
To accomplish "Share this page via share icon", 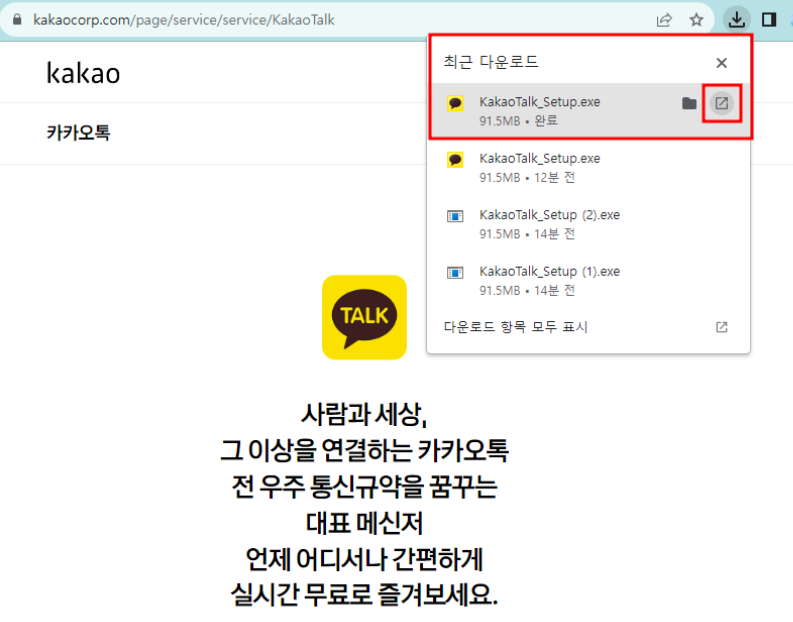I will [664, 20].
